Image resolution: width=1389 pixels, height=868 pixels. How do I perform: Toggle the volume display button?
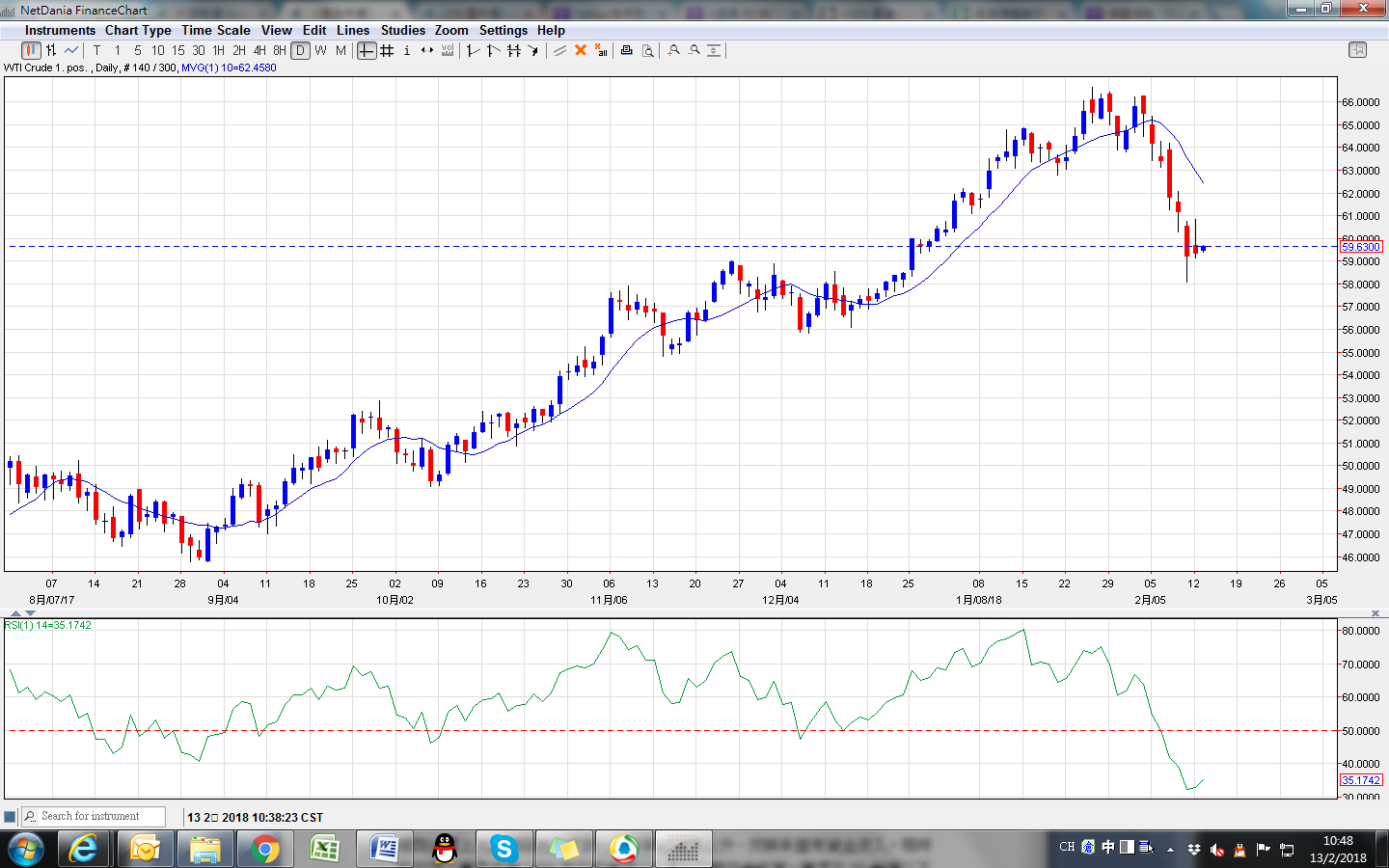pyautogui.click(x=448, y=50)
